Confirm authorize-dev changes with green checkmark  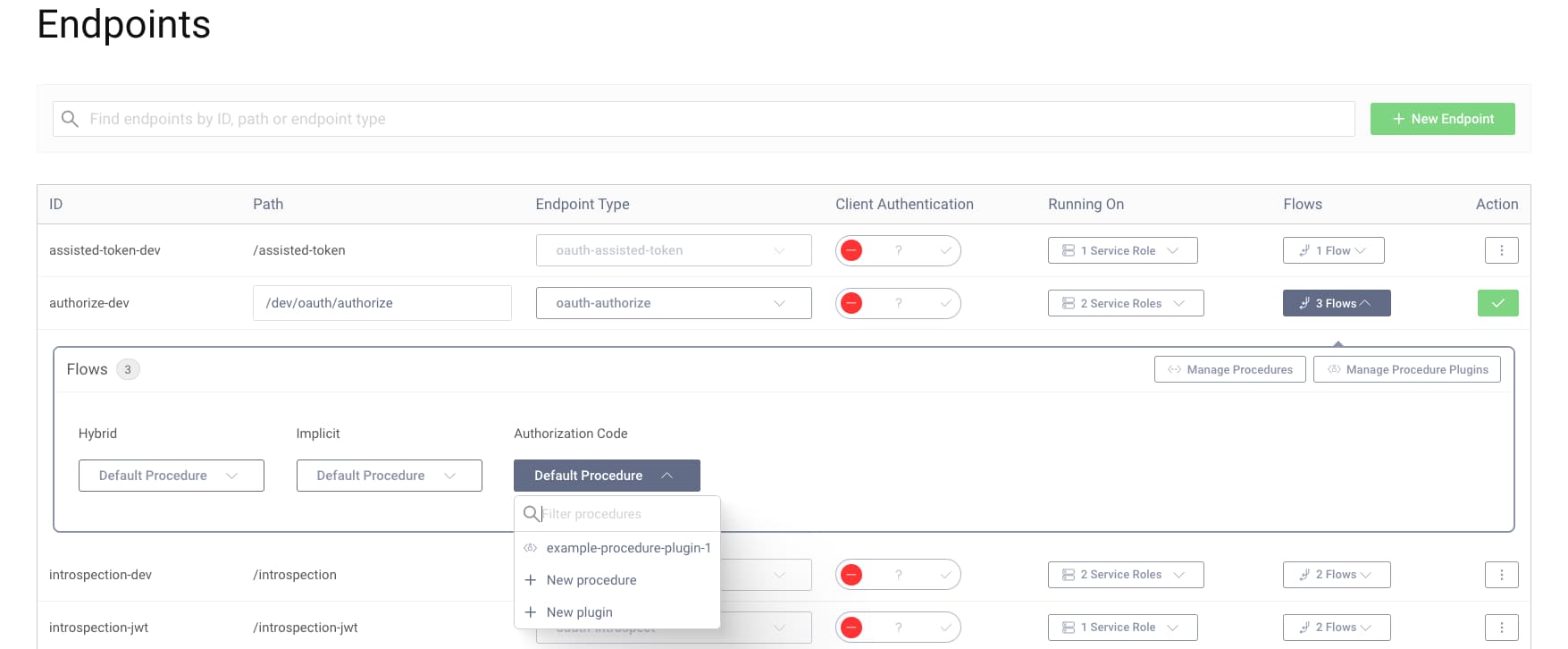[x=1498, y=303]
